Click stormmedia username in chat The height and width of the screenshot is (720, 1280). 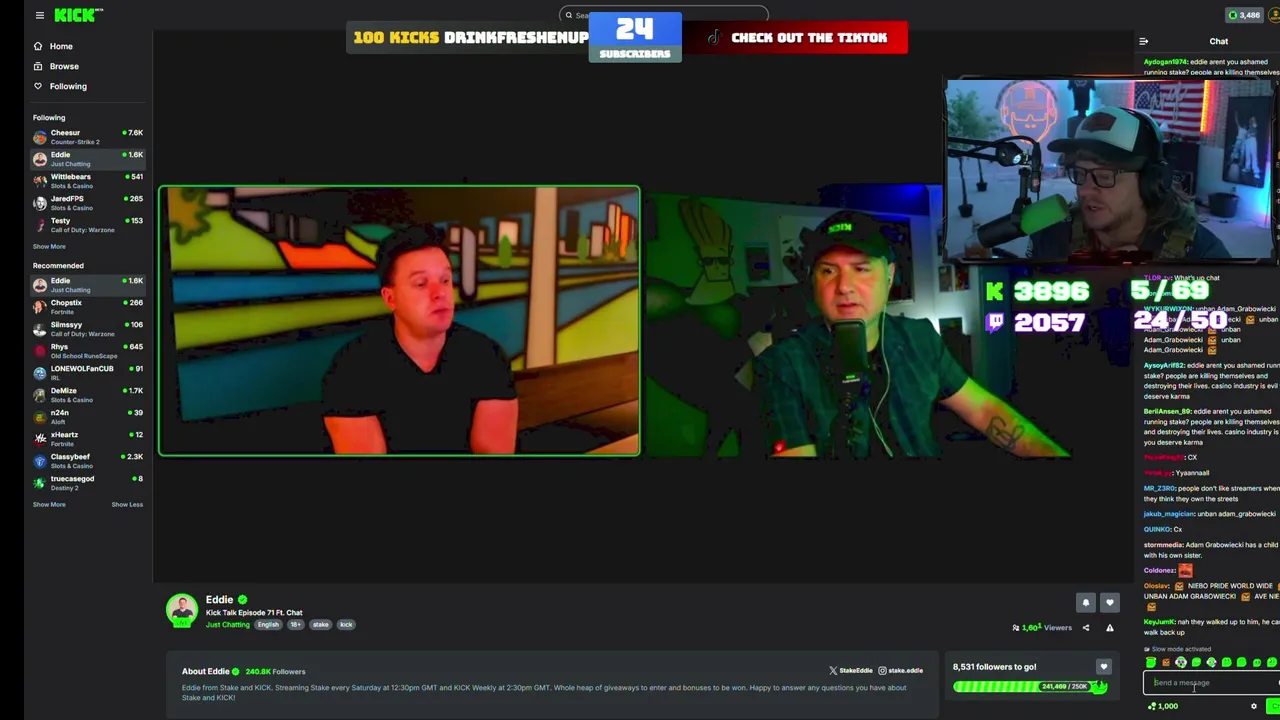(1163, 545)
